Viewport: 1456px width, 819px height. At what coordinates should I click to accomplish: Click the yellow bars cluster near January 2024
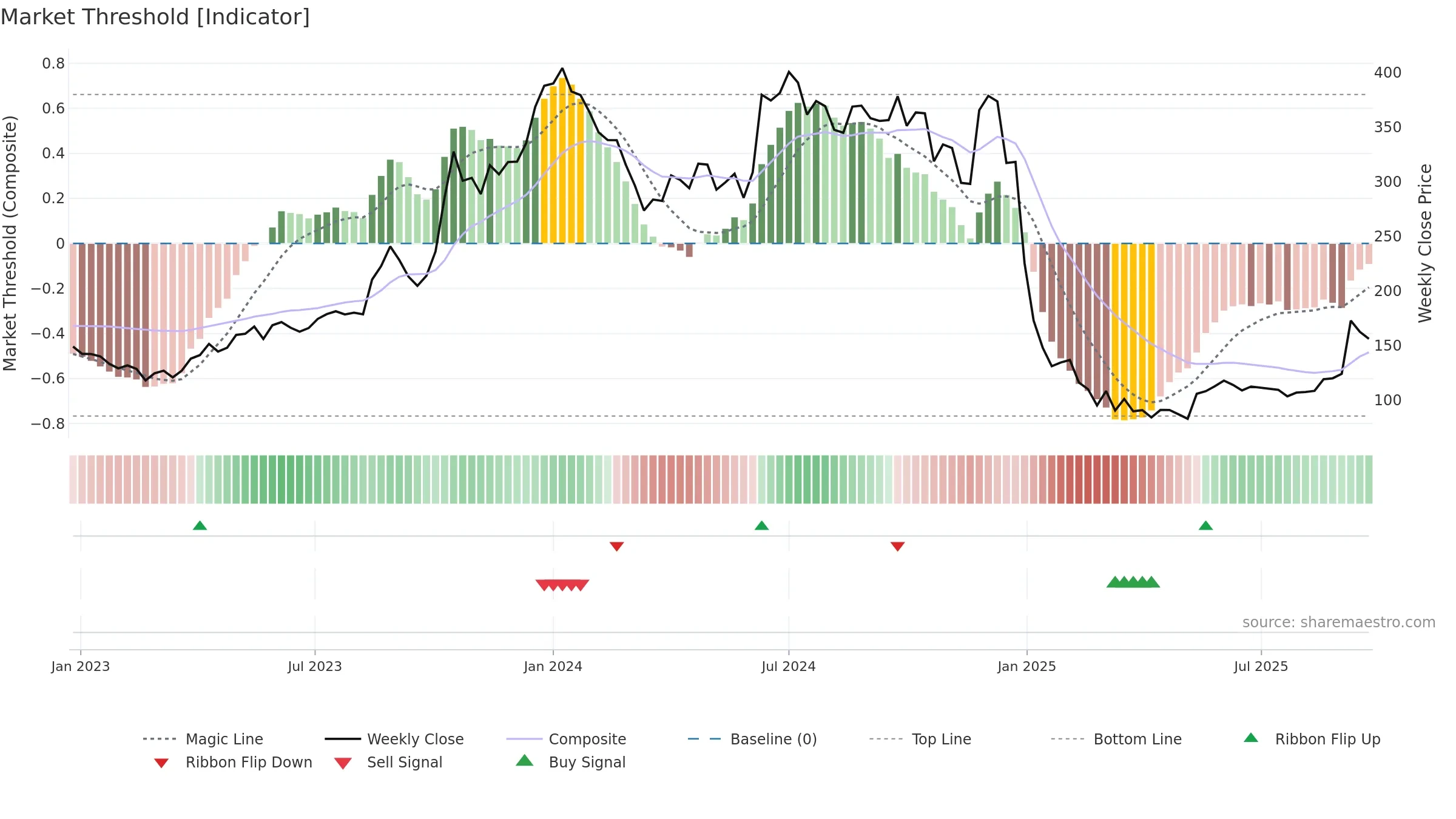point(562,161)
